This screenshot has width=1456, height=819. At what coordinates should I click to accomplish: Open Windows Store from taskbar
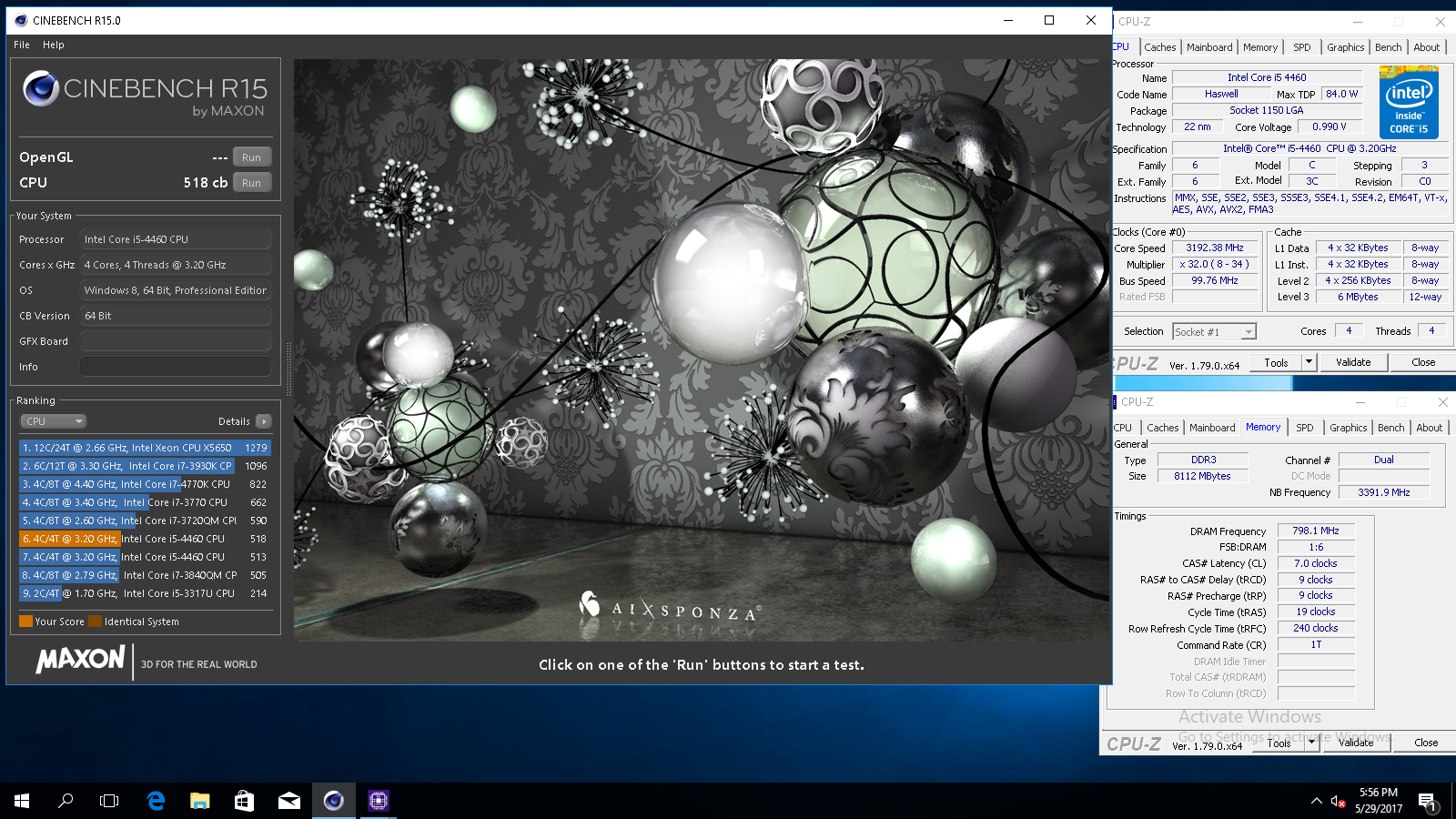coord(244,801)
